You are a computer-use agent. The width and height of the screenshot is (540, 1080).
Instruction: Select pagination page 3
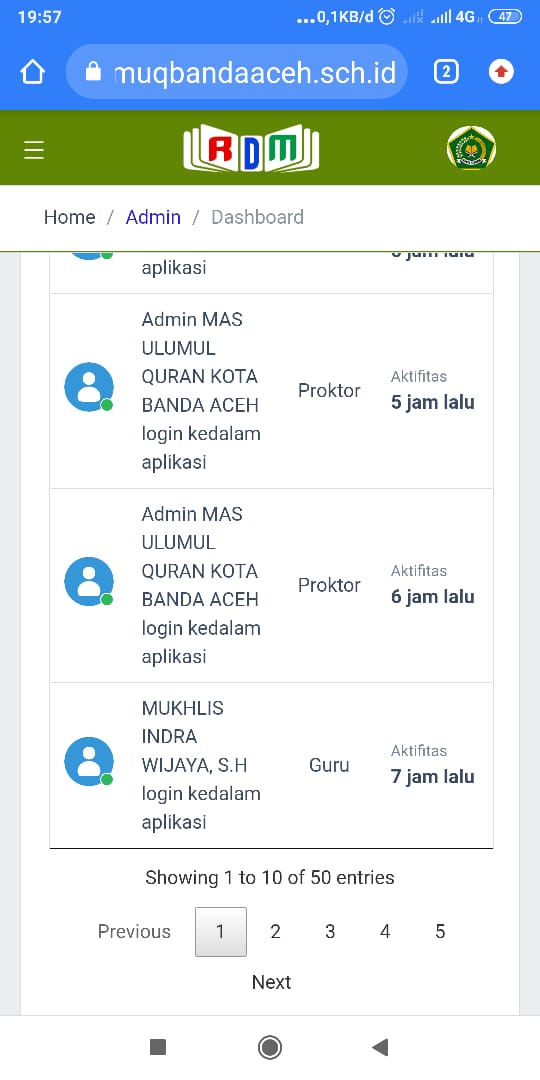tap(330, 932)
